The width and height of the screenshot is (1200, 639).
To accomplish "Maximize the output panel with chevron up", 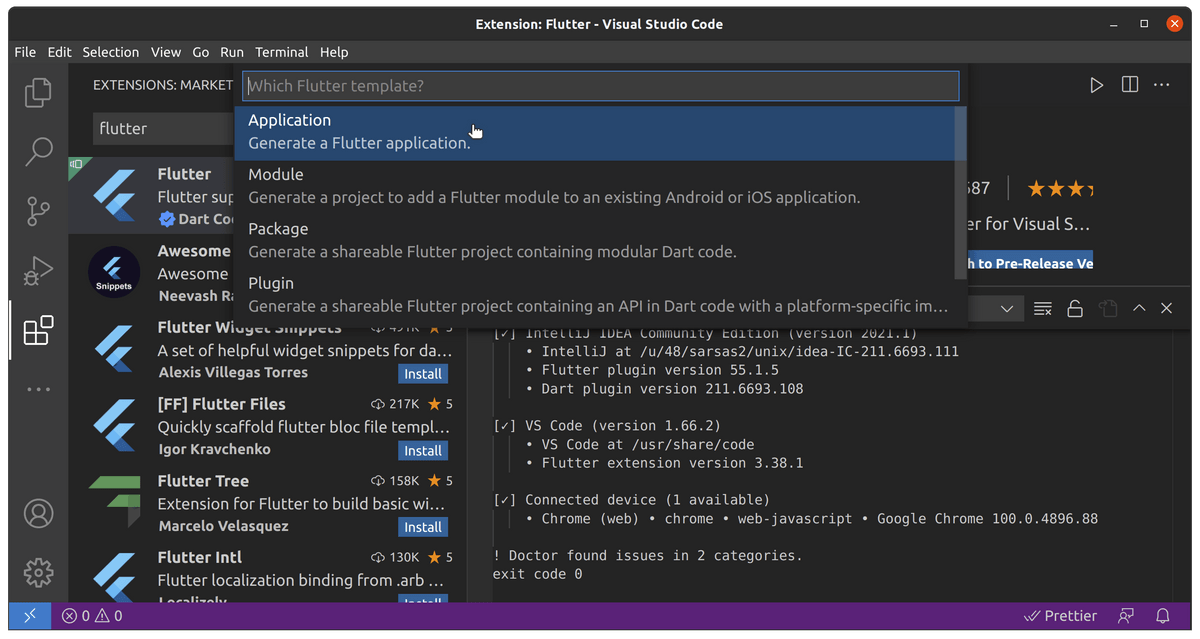I will (x=1139, y=308).
